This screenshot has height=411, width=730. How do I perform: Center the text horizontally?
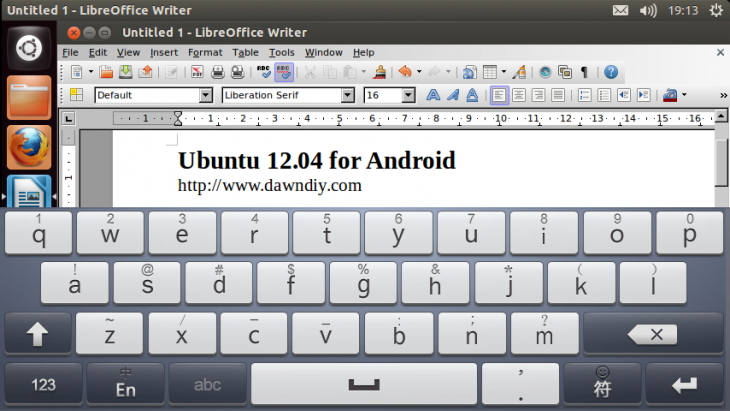pyautogui.click(x=519, y=95)
